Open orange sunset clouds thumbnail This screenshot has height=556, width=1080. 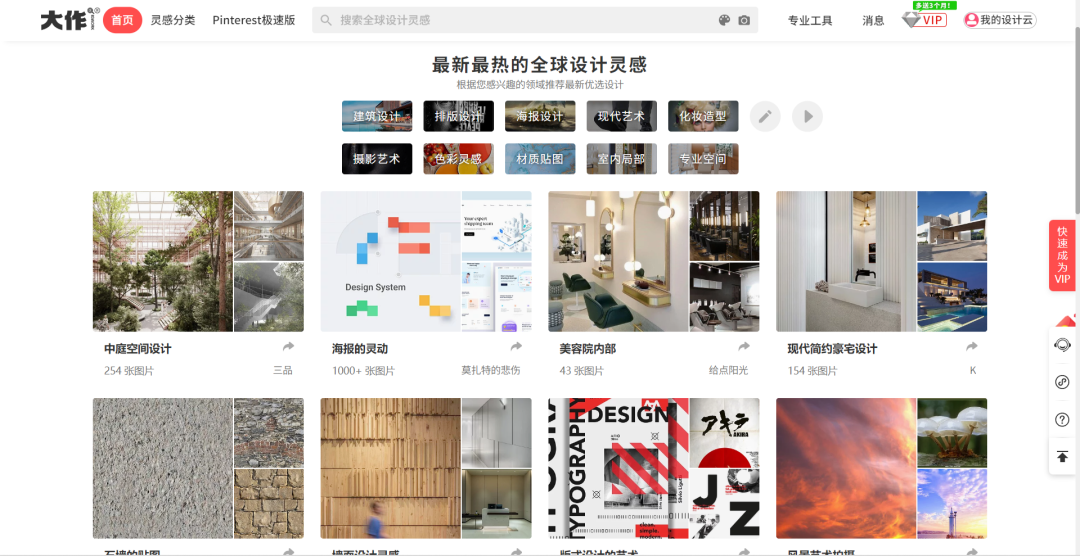coord(846,468)
